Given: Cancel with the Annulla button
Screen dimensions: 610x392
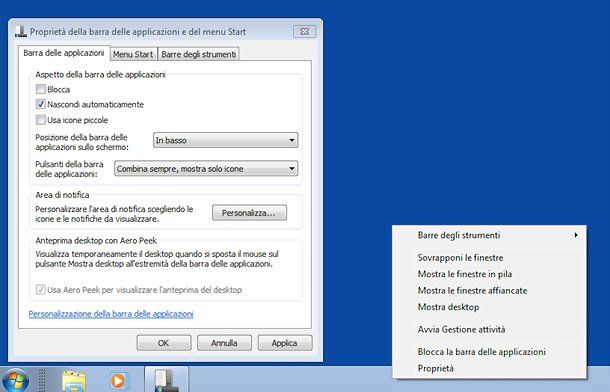Looking at the screenshot, I should (x=224, y=343).
